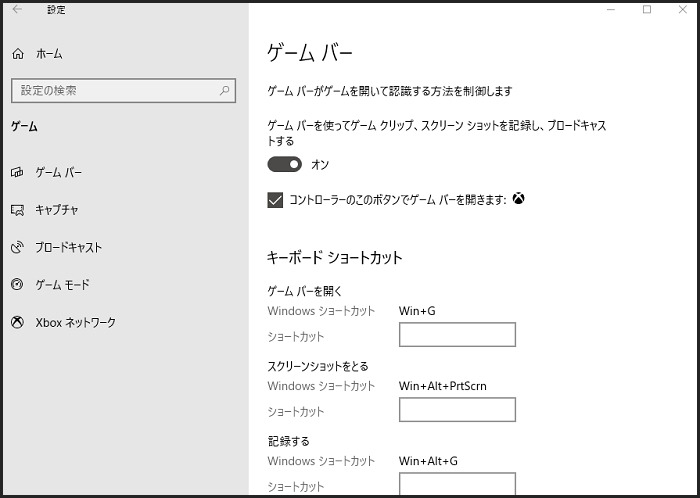700x498 pixels.
Task: Click the ゲーム バー sidebar icon
Action: click(x=17, y=172)
